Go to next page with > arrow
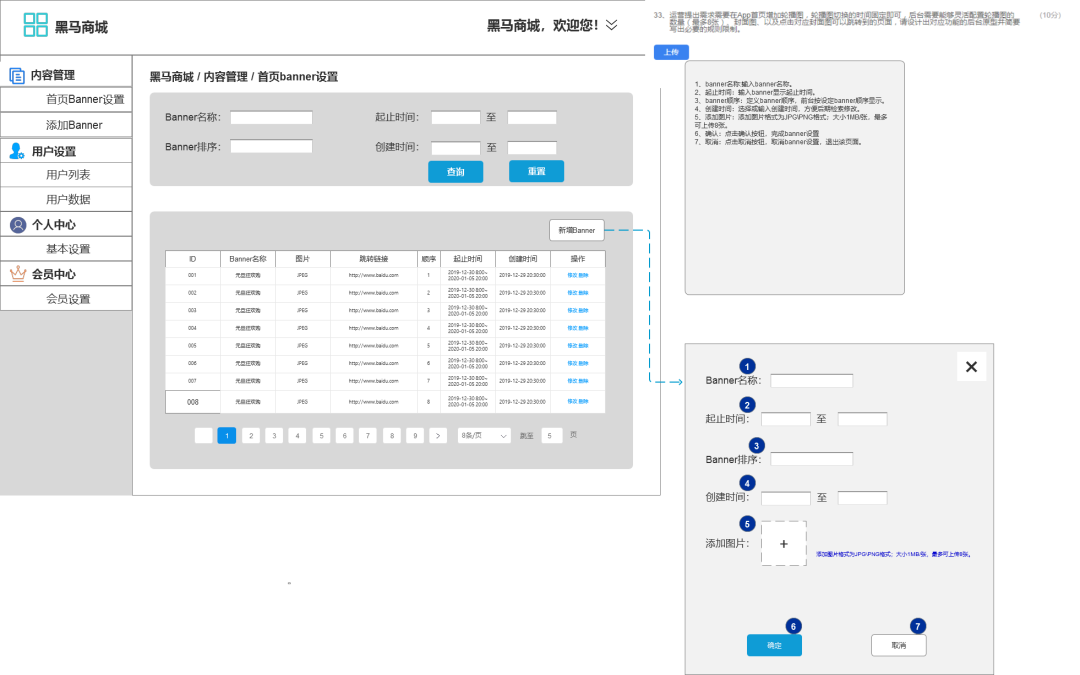This screenshot has height=675, width=1080. pos(438,435)
